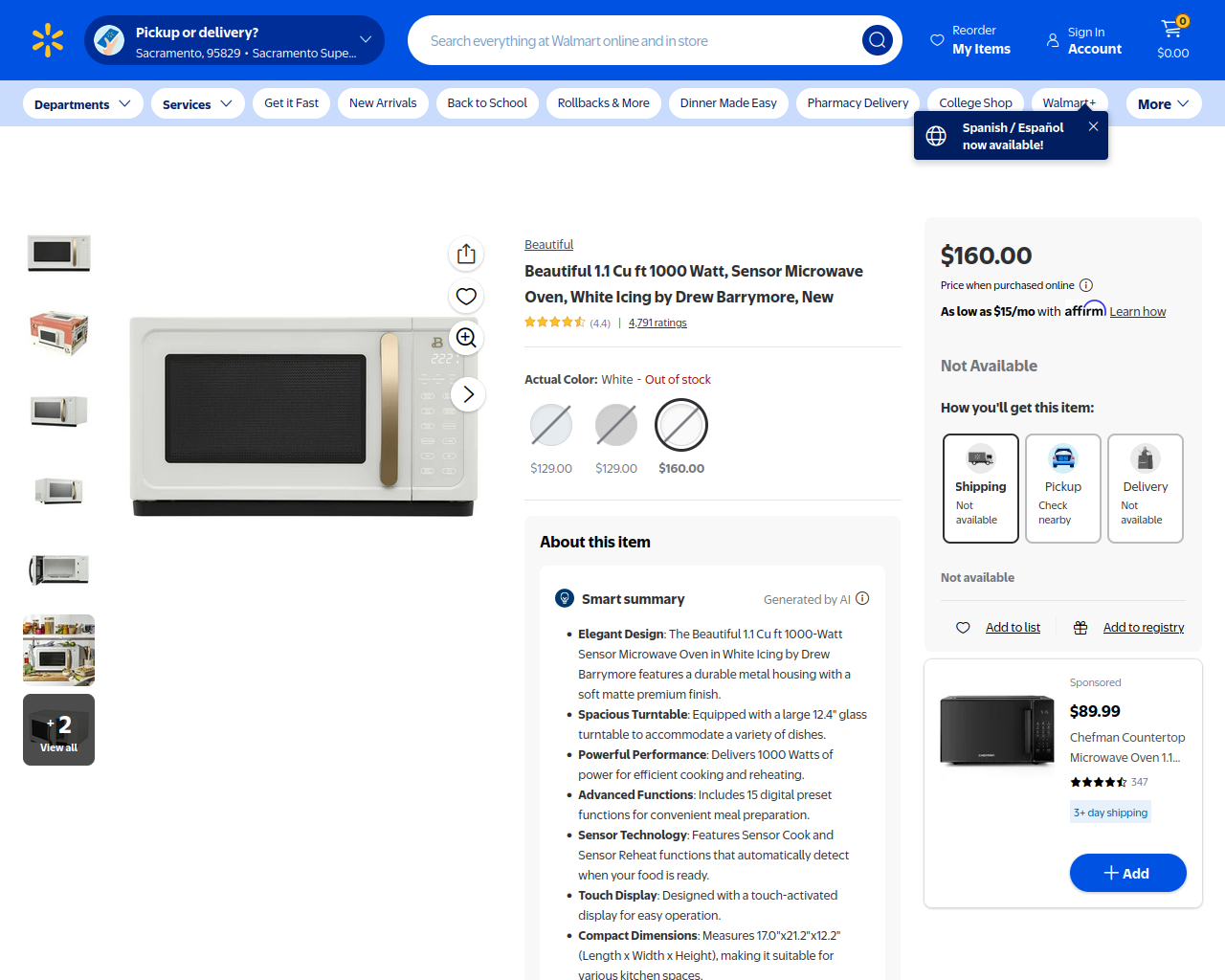
Task: Select the boxed microwave thumbnail
Action: [59, 333]
